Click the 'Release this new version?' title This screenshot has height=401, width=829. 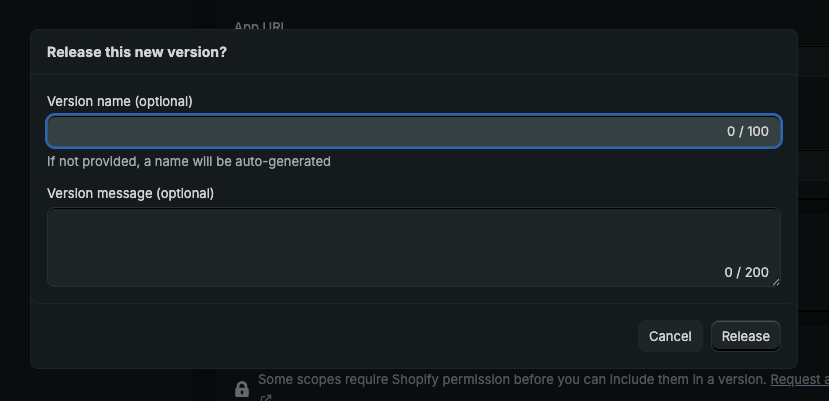137,52
